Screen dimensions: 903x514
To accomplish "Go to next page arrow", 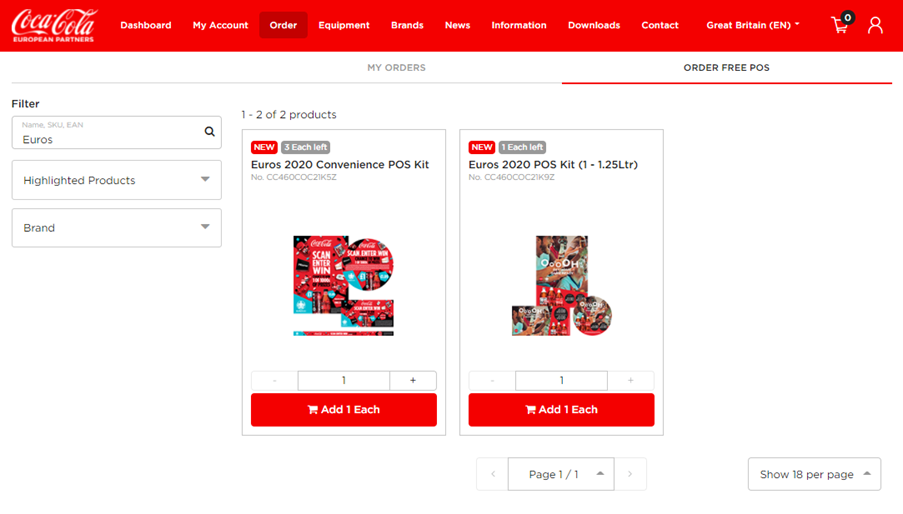I will click(x=630, y=474).
